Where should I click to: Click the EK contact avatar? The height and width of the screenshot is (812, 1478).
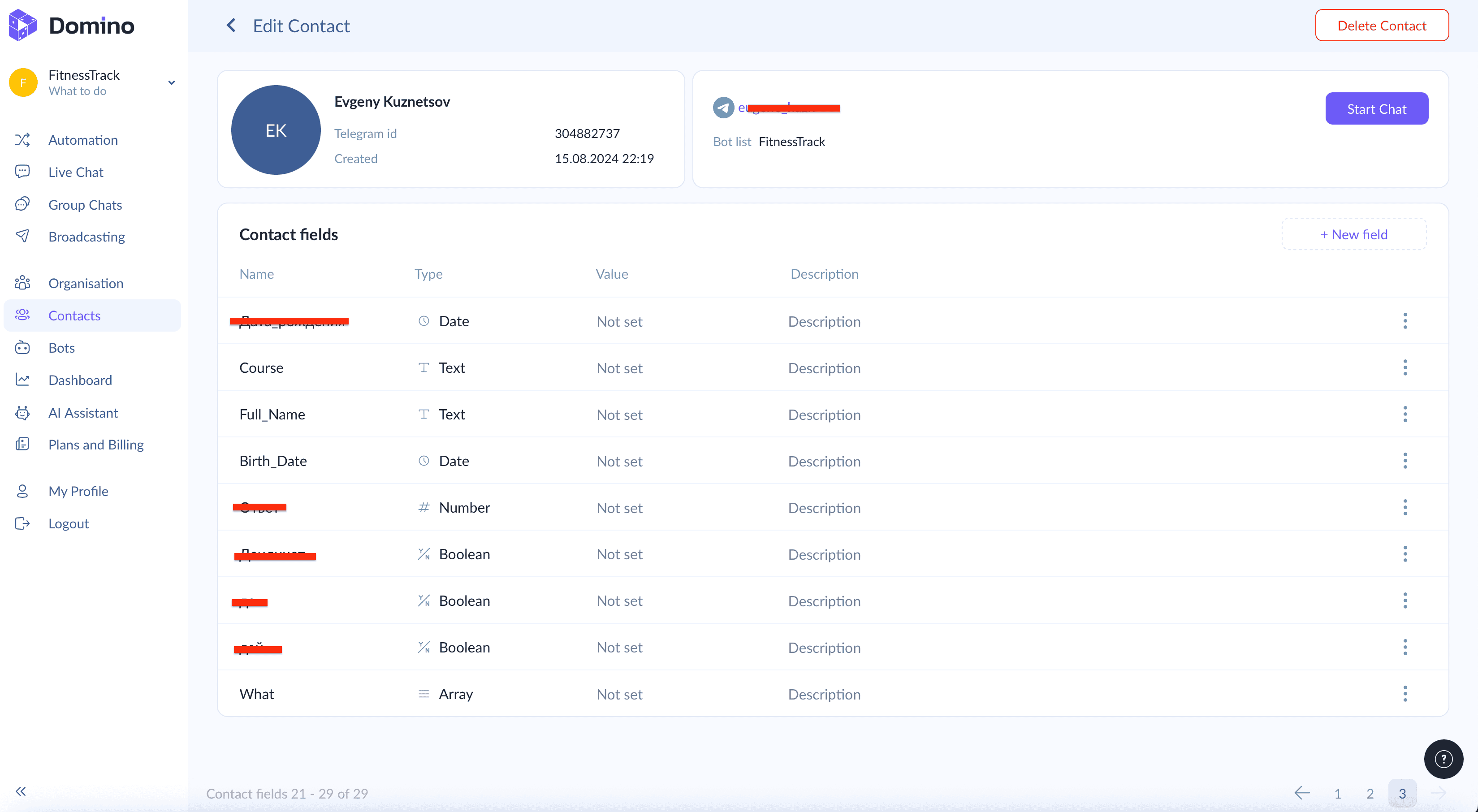pyautogui.click(x=276, y=130)
